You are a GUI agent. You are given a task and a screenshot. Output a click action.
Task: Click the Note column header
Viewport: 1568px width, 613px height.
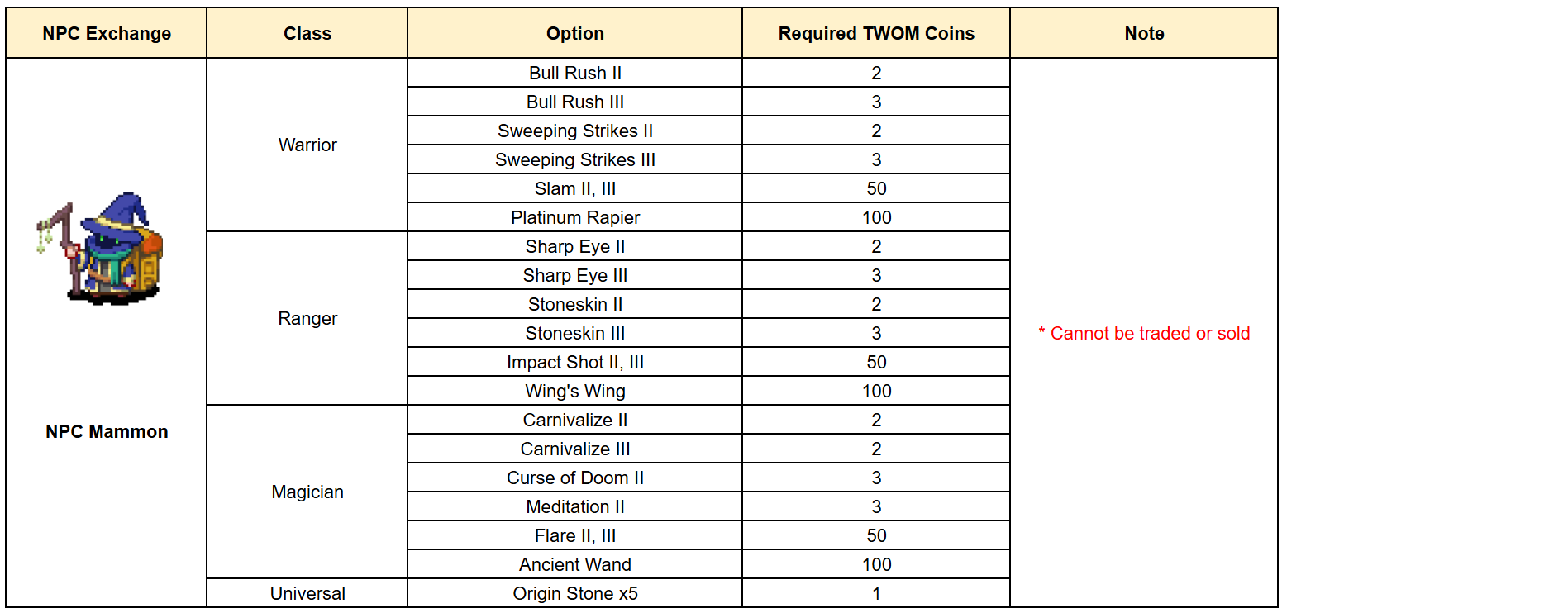pos(1144,33)
